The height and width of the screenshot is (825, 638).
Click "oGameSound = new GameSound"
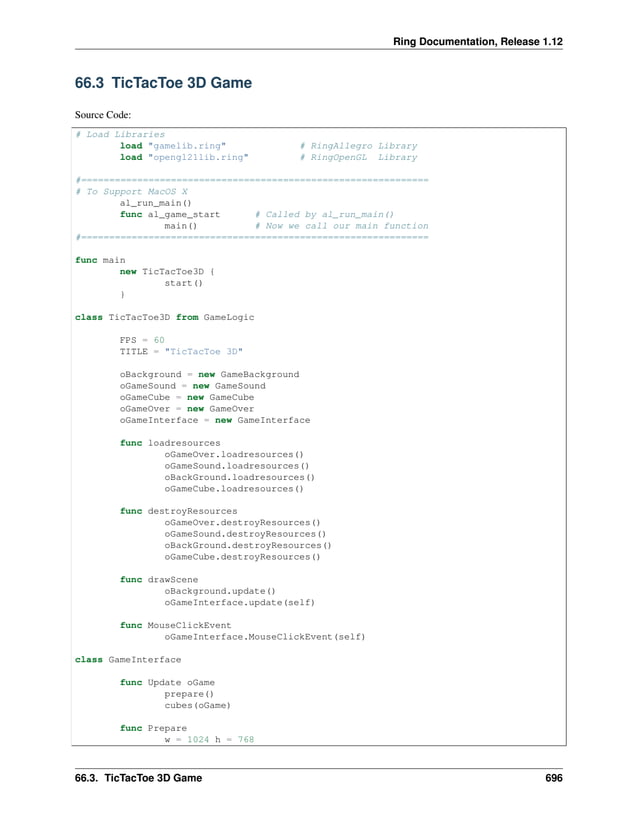(x=193, y=386)
